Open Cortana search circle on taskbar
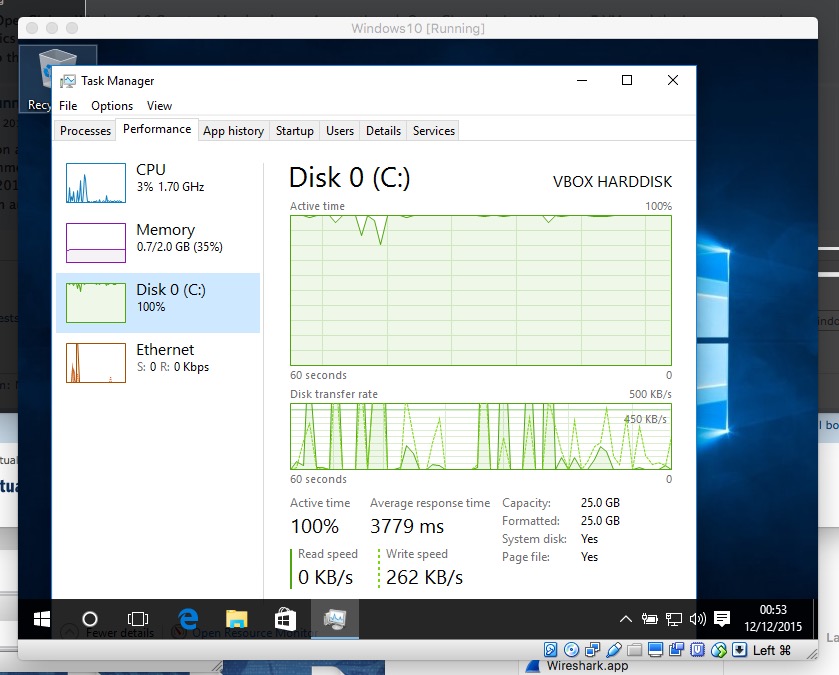 point(90,619)
